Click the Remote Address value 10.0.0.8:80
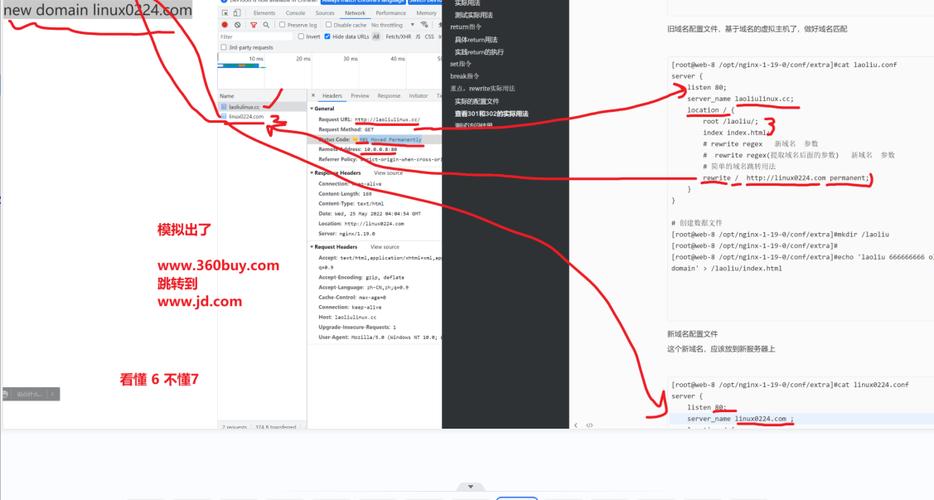934x500 pixels. tap(381, 150)
